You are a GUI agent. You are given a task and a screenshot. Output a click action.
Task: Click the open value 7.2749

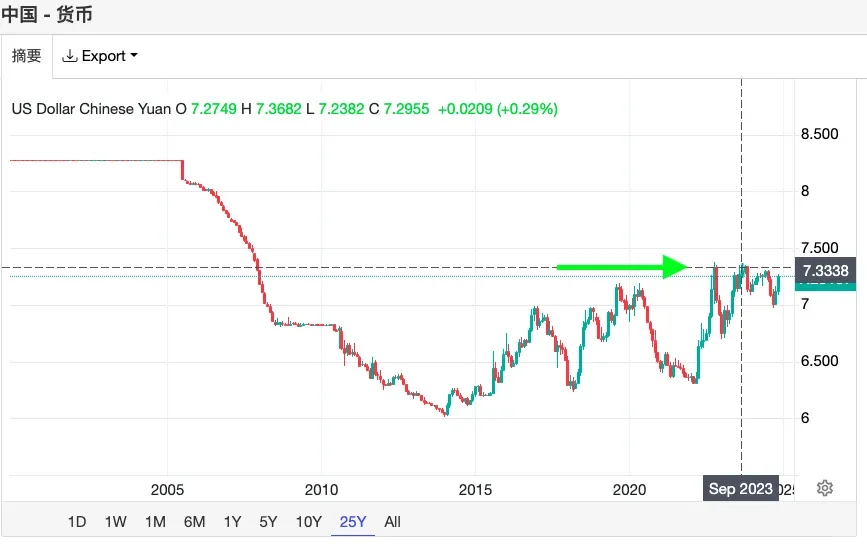pos(213,109)
